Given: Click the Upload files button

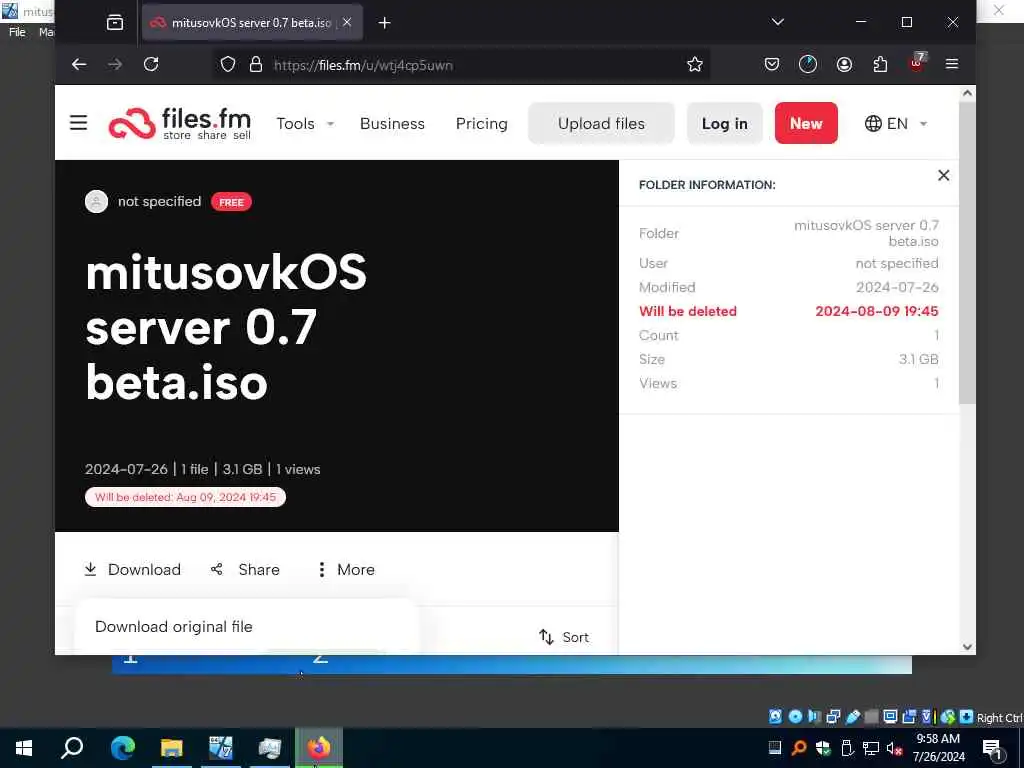Looking at the screenshot, I should coord(601,123).
